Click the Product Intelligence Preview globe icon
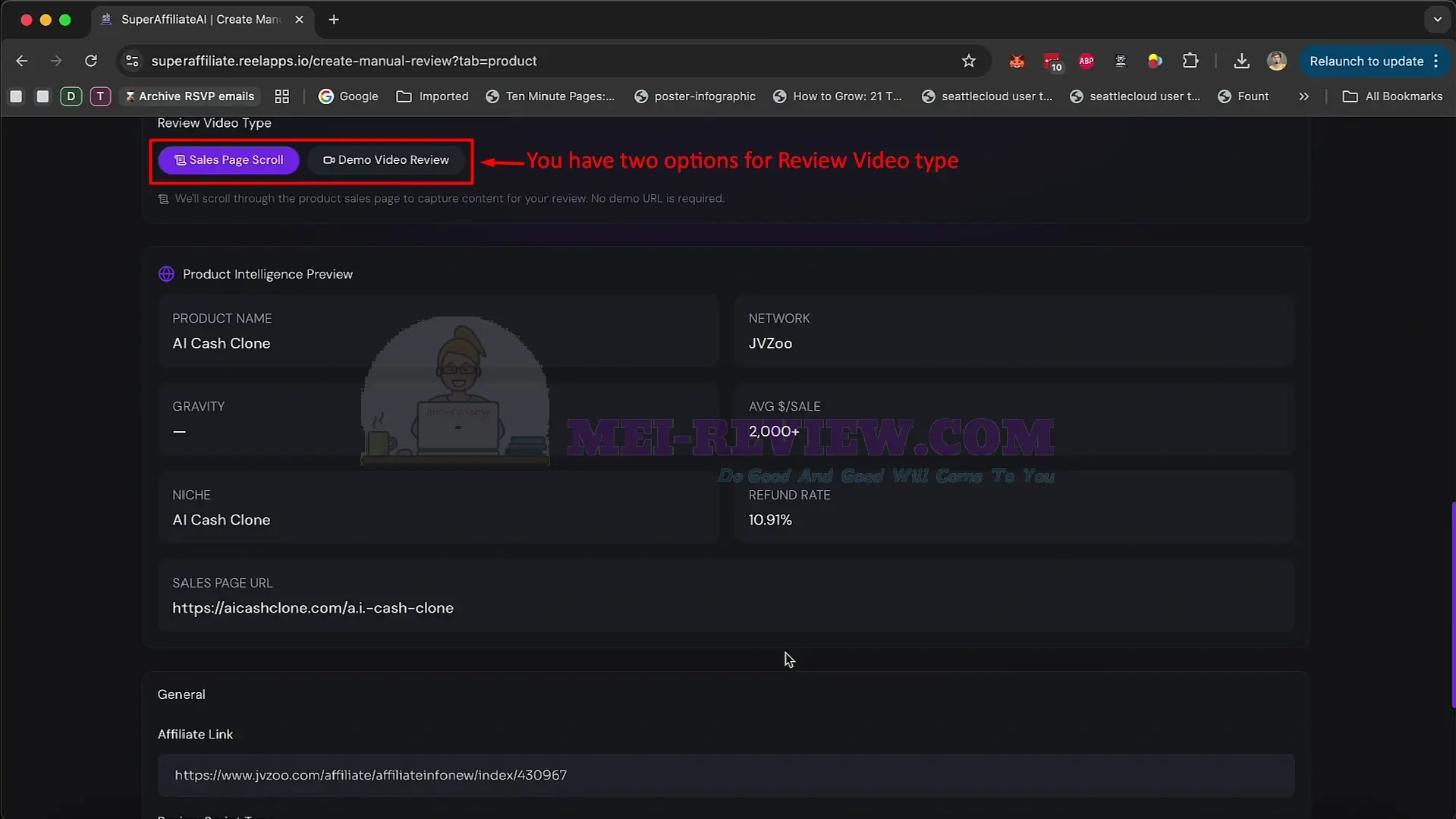The width and height of the screenshot is (1456, 819). click(166, 274)
